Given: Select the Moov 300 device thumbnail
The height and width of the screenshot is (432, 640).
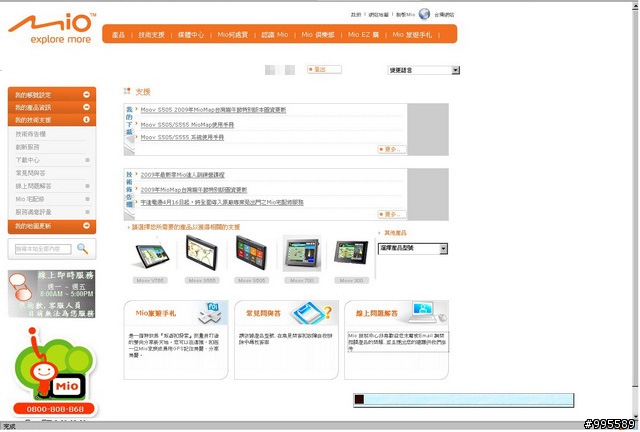Looking at the screenshot, I should click(x=351, y=252).
